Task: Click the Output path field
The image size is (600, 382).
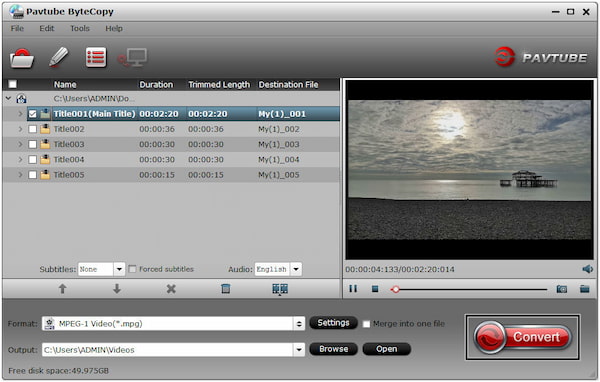Action: click(x=168, y=349)
